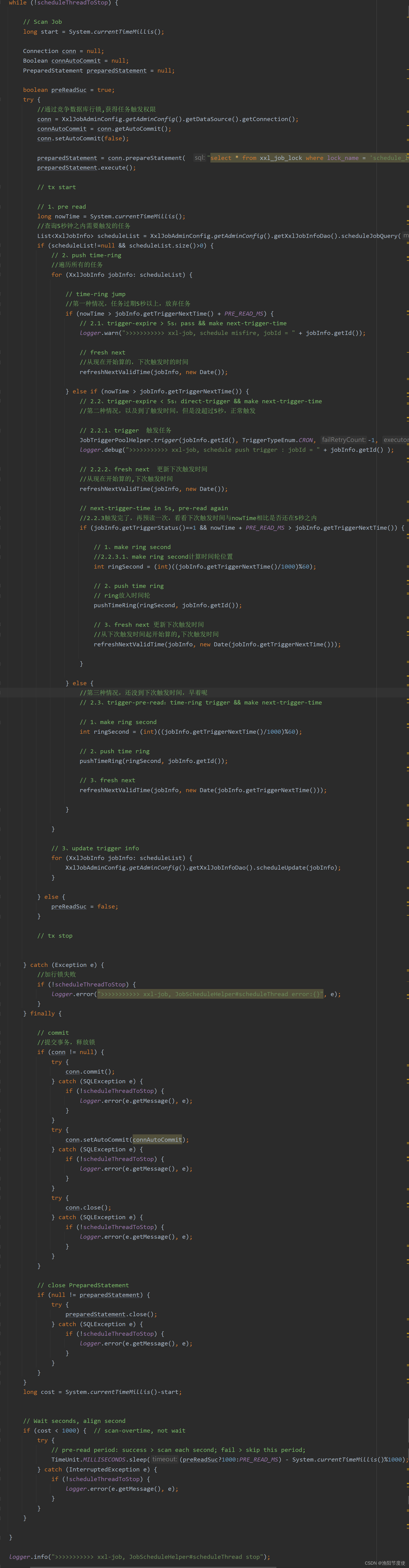409x1568 pixels.
Task: Click 'PreparedStatement preparedStatement = null;' declaration
Action: [x=98, y=71]
